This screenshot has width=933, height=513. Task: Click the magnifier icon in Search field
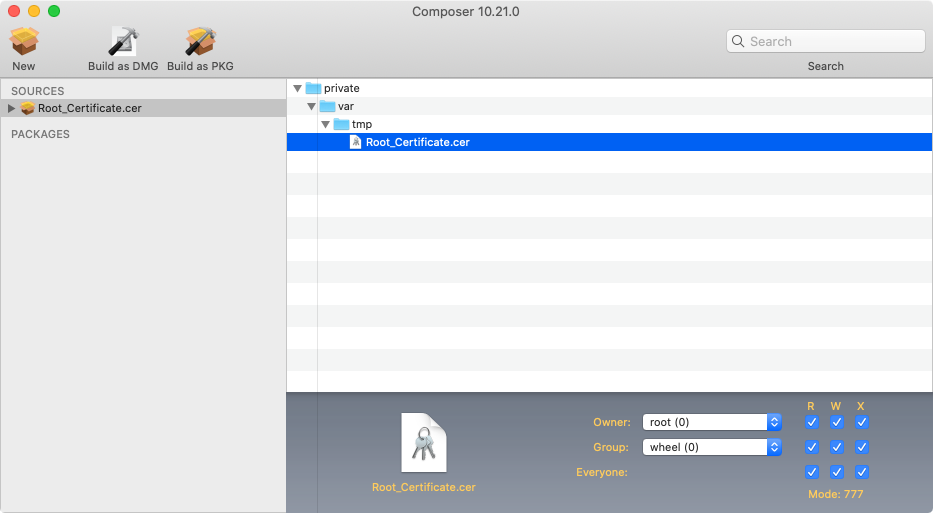tap(738, 41)
